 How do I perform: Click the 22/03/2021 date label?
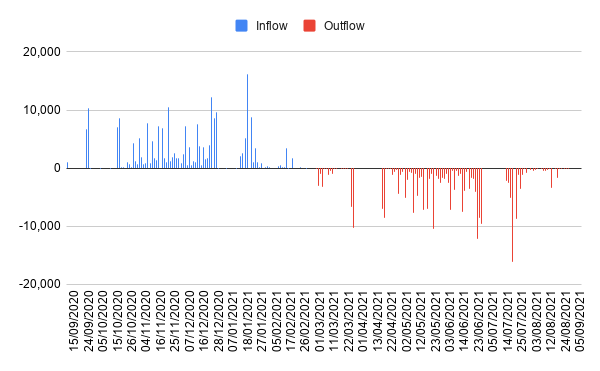(349, 321)
